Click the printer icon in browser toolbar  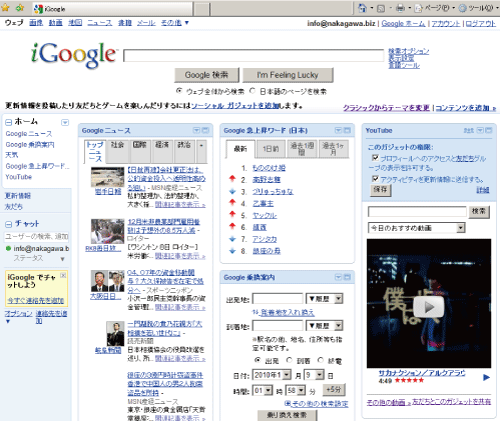pyautogui.click(x=400, y=8)
